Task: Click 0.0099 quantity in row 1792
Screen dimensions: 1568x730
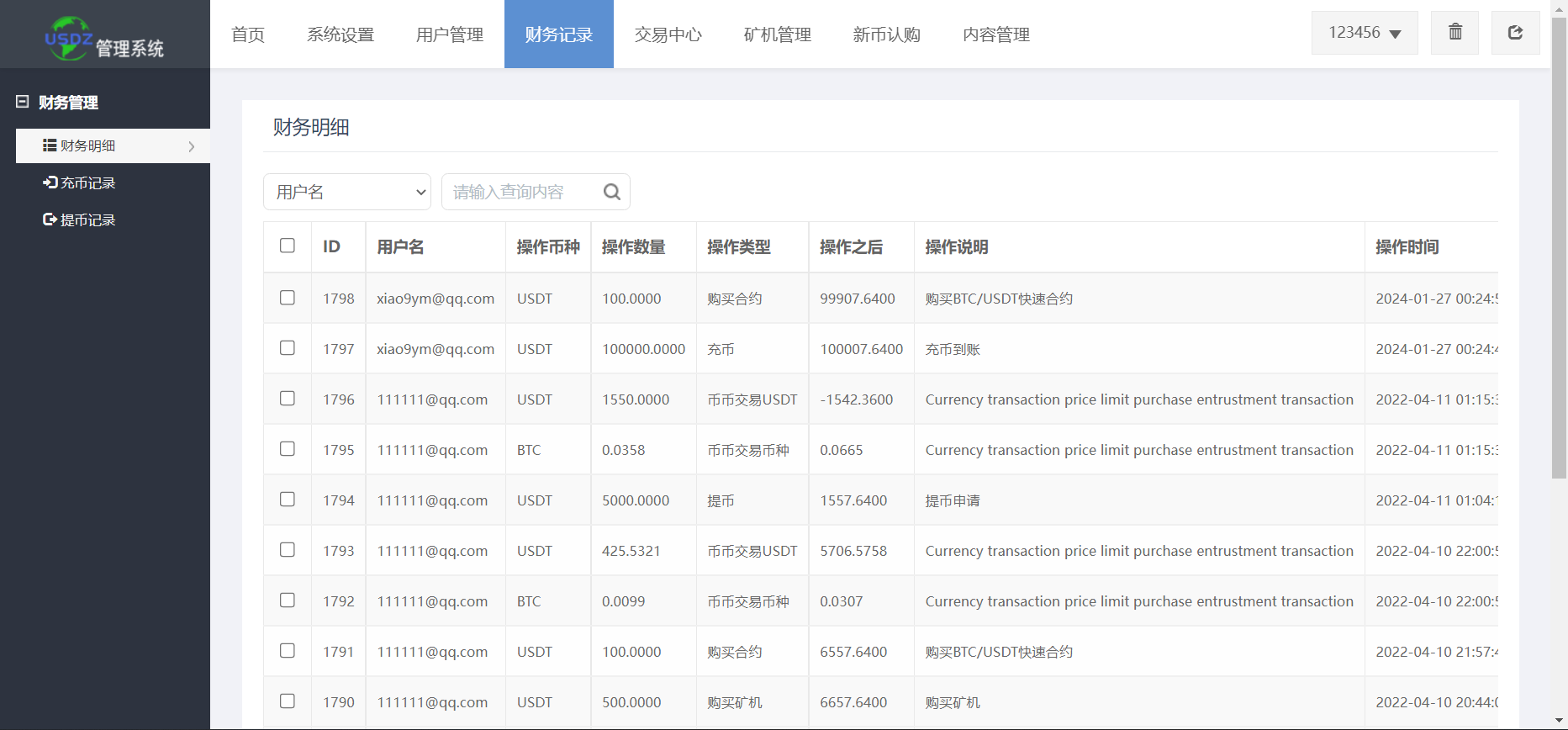Action: (x=624, y=601)
